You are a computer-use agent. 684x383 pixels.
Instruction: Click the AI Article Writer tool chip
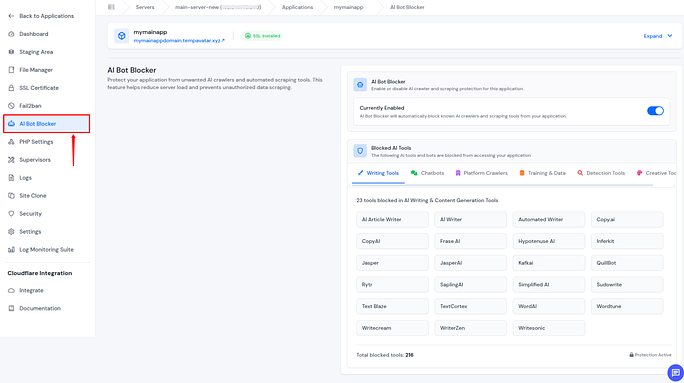392,219
